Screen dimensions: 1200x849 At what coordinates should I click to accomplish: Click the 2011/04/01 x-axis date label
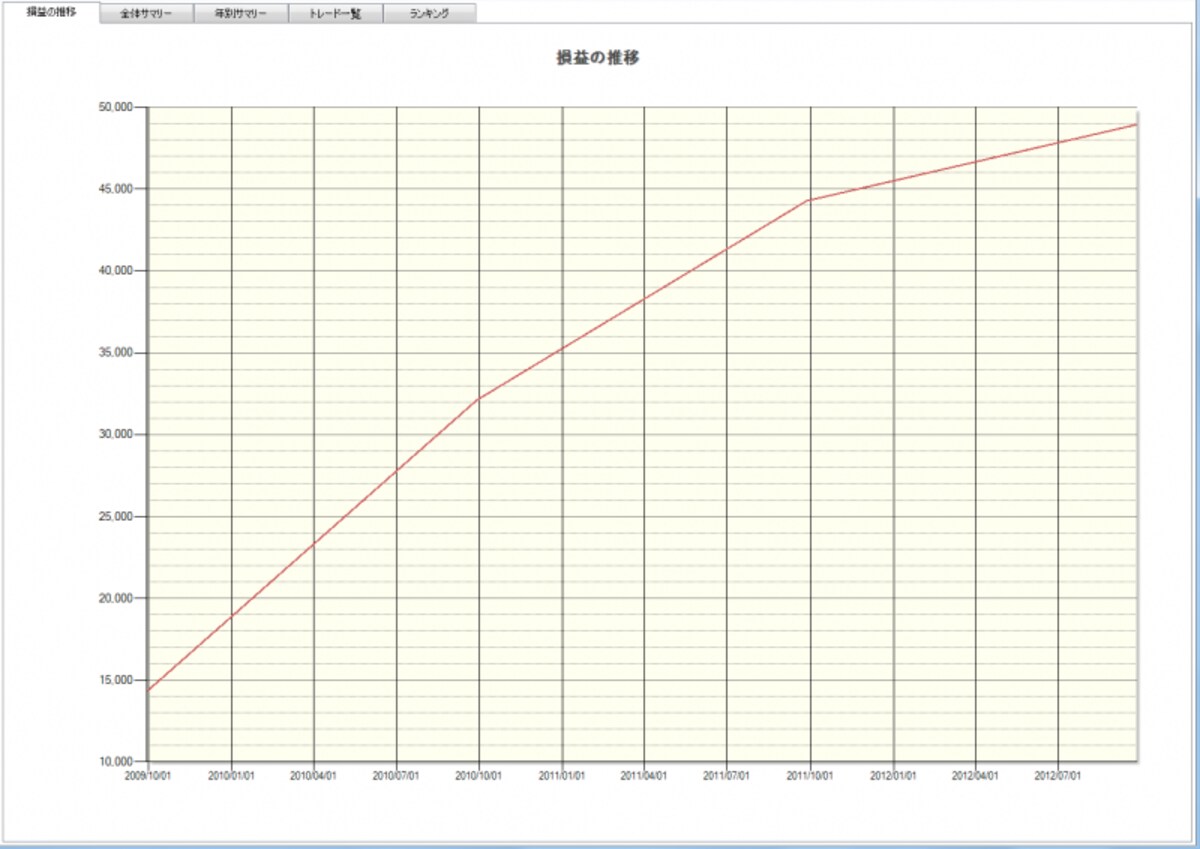[x=644, y=776]
